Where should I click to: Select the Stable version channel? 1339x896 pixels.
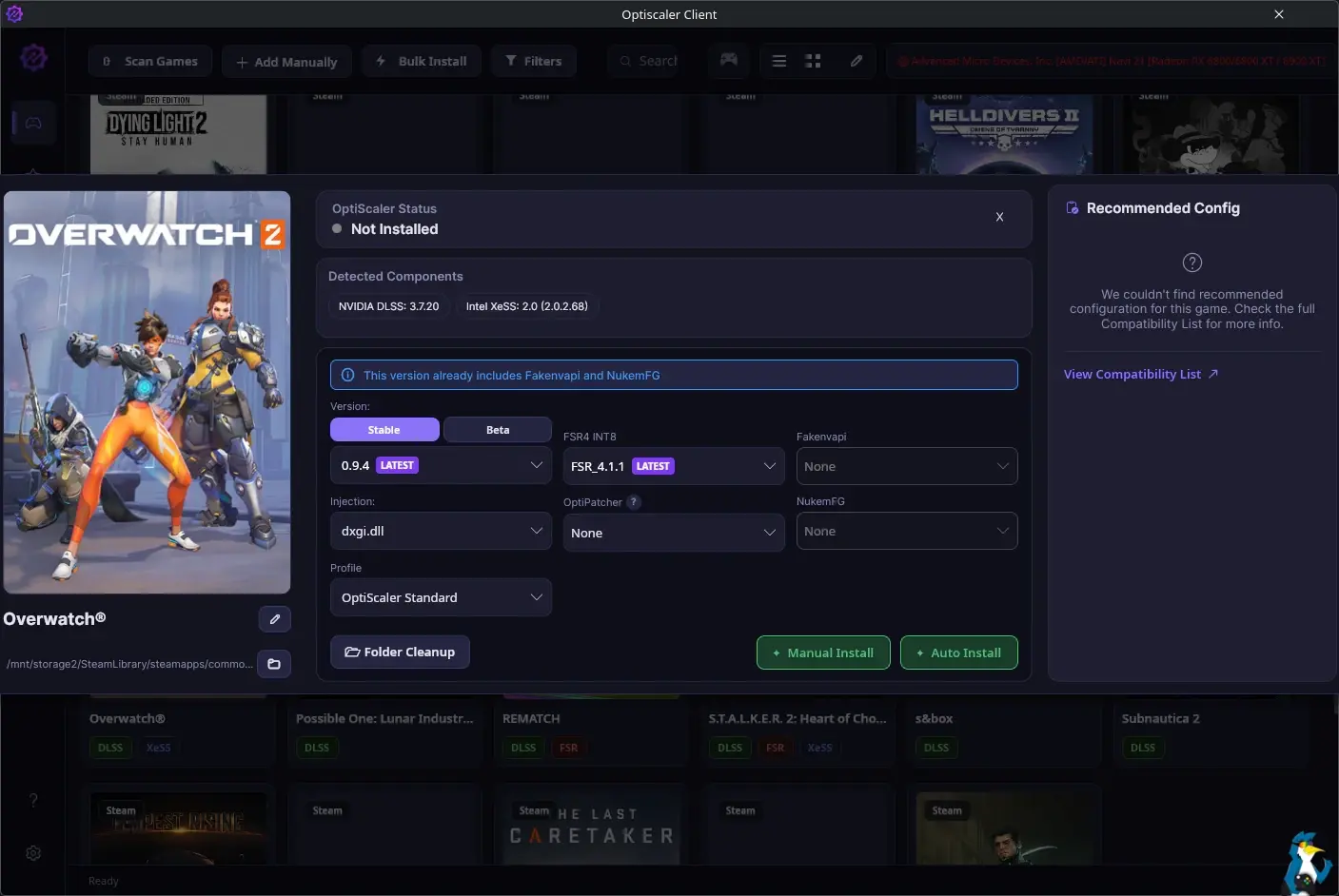coord(384,430)
